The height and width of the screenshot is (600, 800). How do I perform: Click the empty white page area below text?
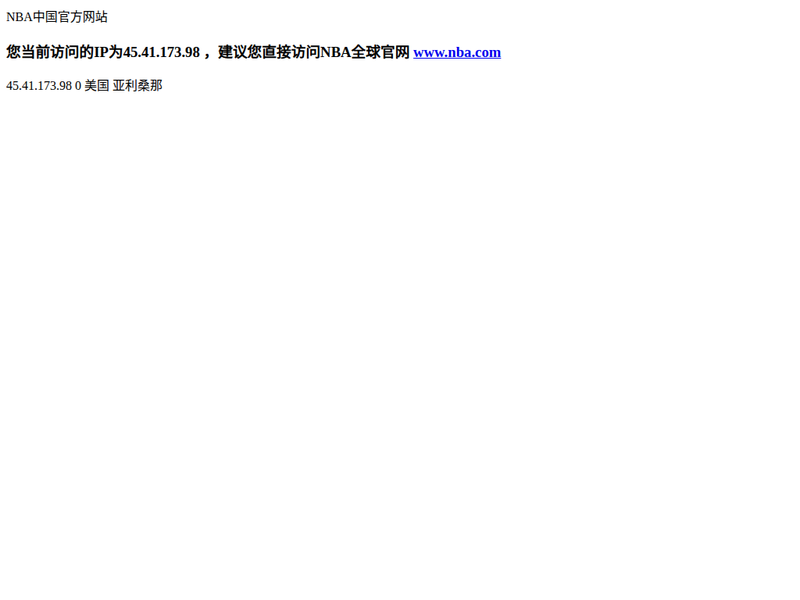400,332
